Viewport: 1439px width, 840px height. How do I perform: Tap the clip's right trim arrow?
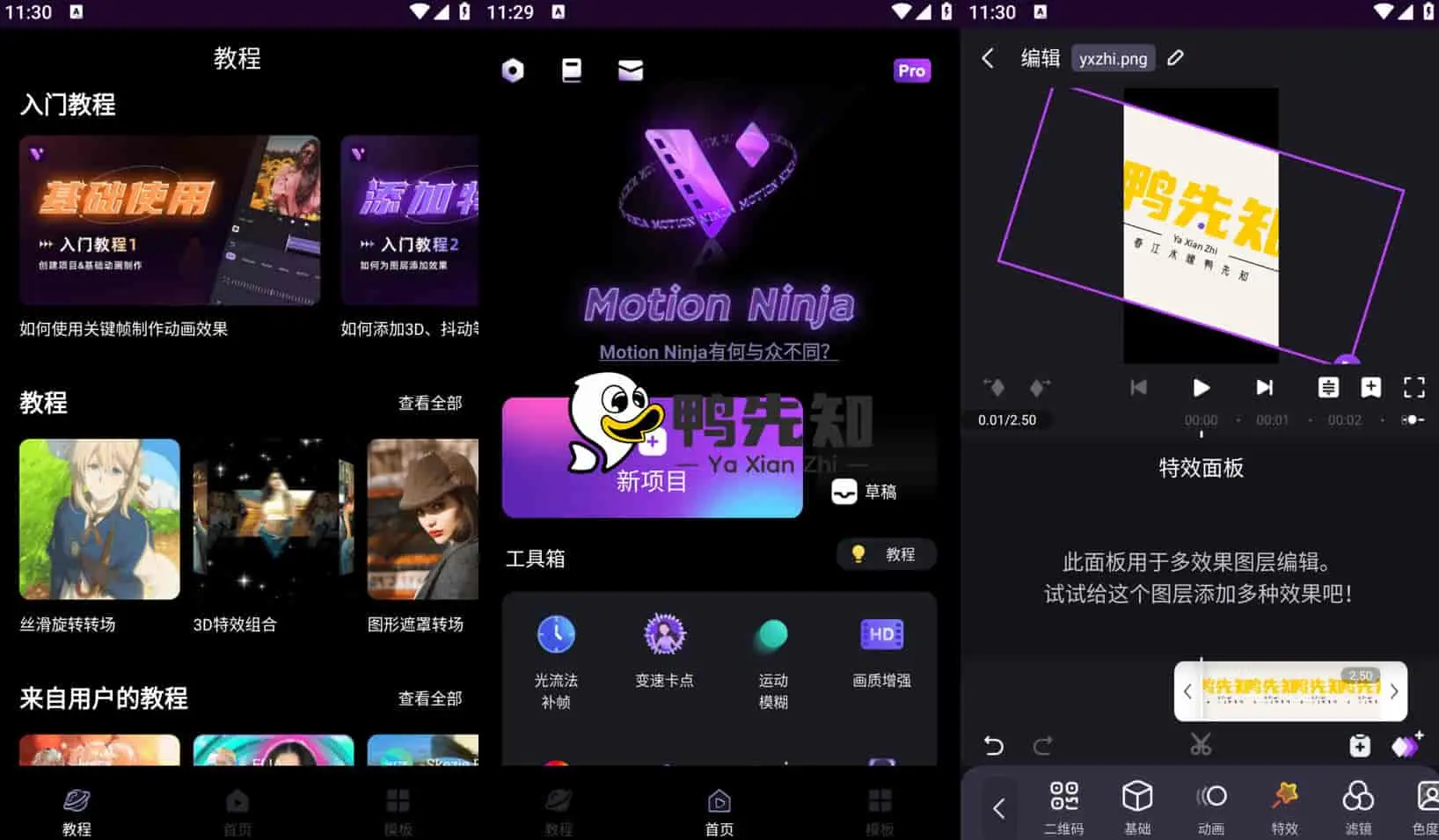[1394, 691]
